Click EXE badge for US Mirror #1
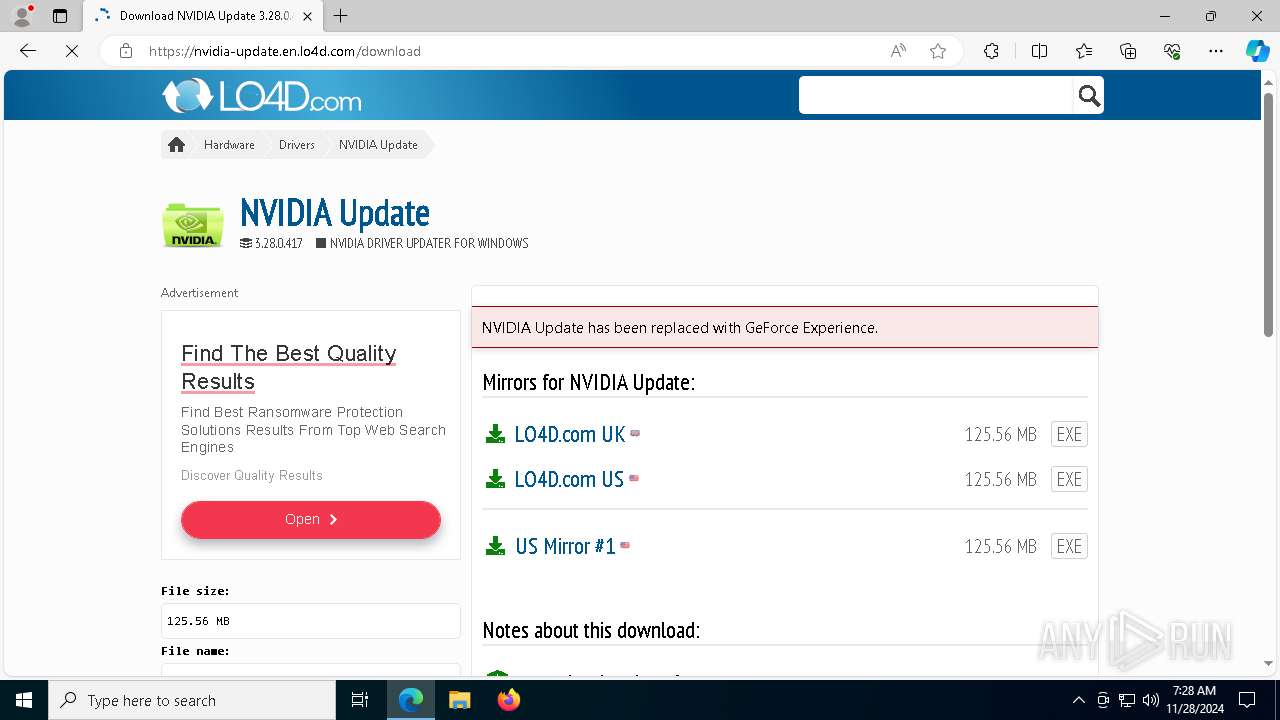Image resolution: width=1280 pixels, height=720 pixels. tap(1069, 546)
